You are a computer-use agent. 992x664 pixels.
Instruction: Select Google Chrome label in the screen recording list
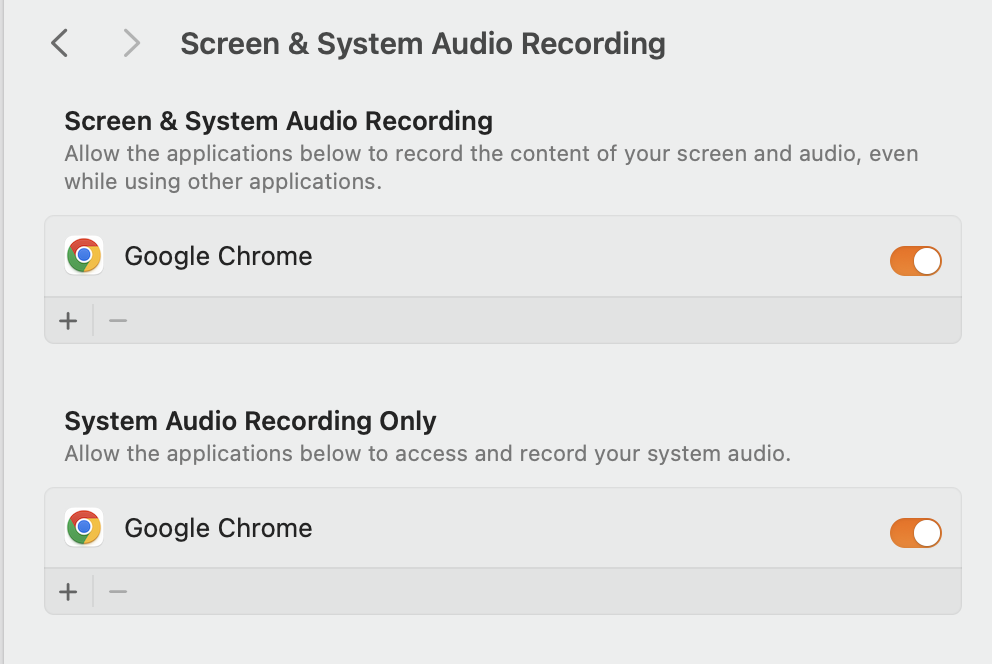coord(218,256)
